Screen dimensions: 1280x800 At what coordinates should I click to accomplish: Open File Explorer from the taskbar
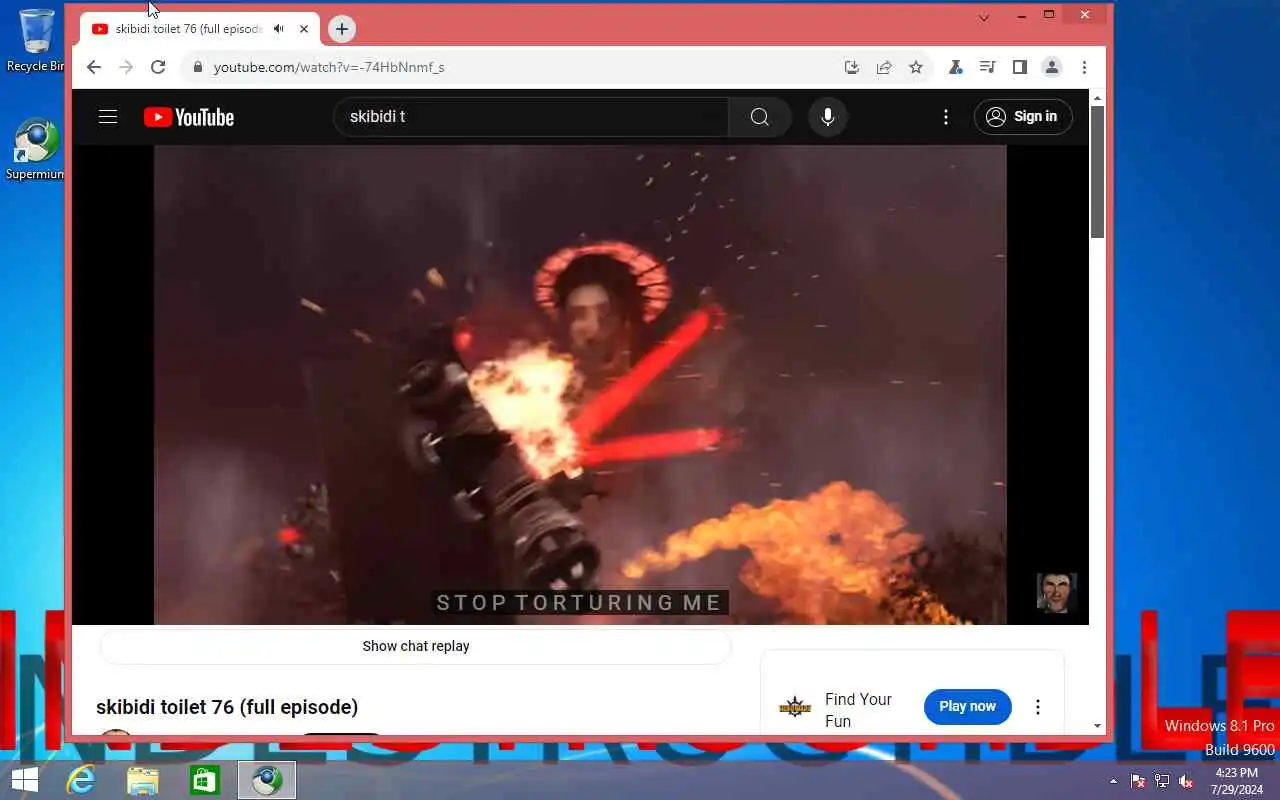click(x=143, y=780)
